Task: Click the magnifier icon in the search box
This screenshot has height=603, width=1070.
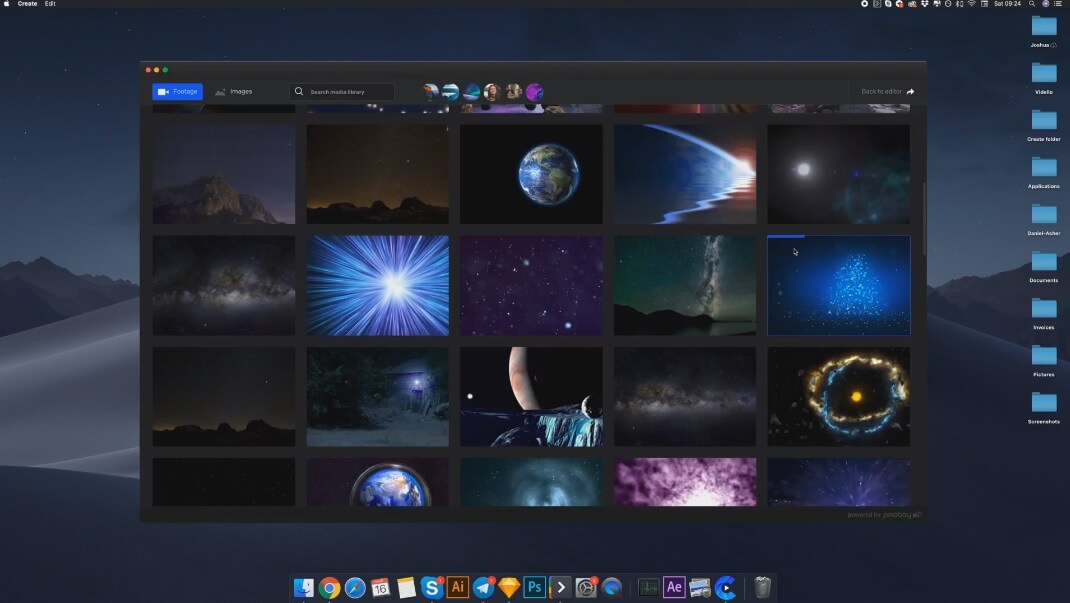Action: click(x=299, y=91)
